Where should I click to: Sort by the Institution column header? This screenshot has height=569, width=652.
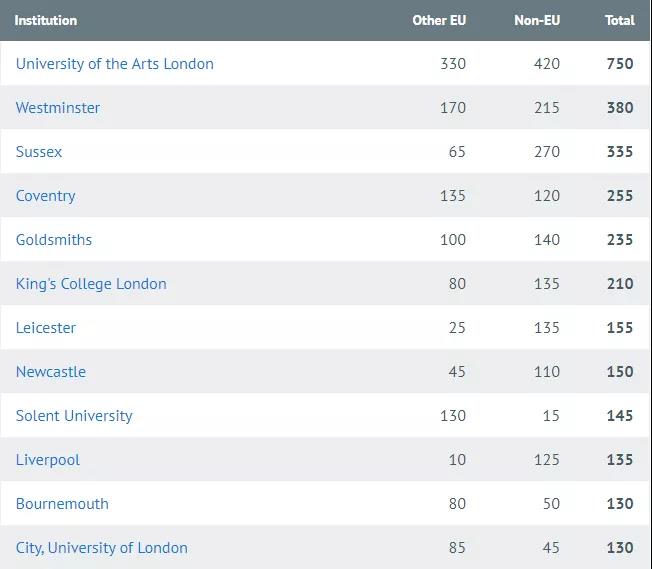point(46,20)
